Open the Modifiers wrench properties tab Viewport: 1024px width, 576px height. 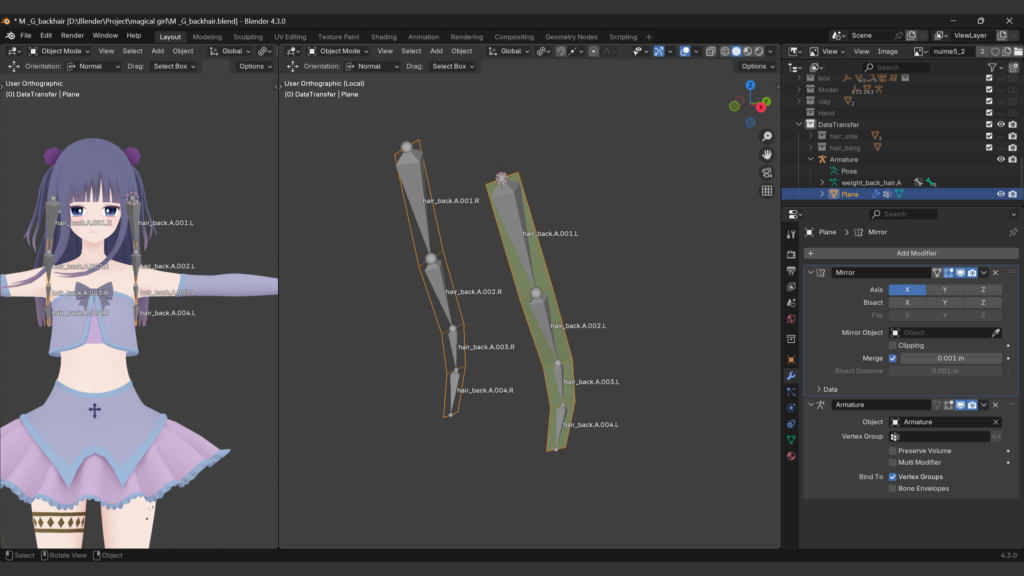[x=791, y=376]
